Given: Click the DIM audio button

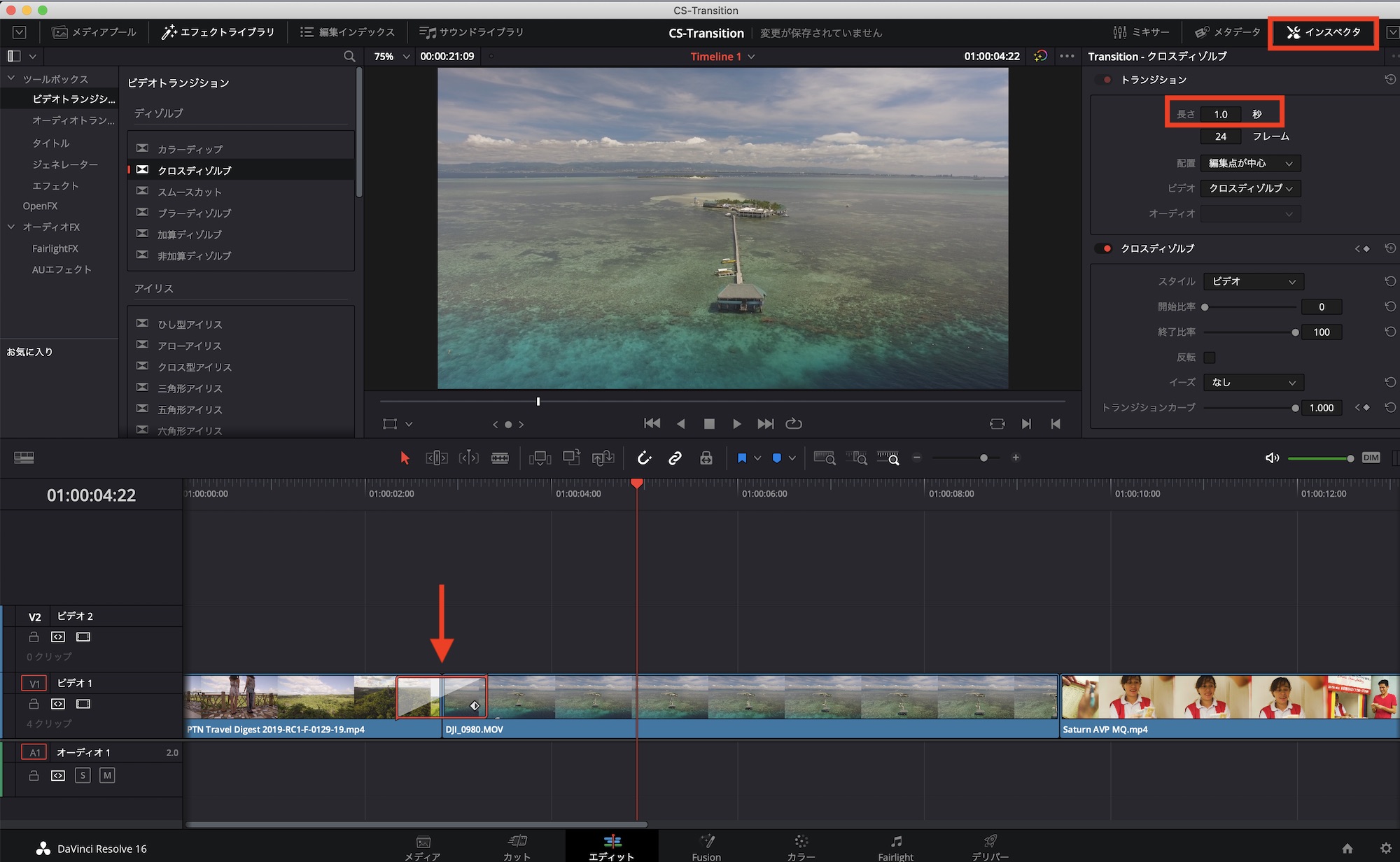Looking at the screenshot, I should coord(1371,458).
